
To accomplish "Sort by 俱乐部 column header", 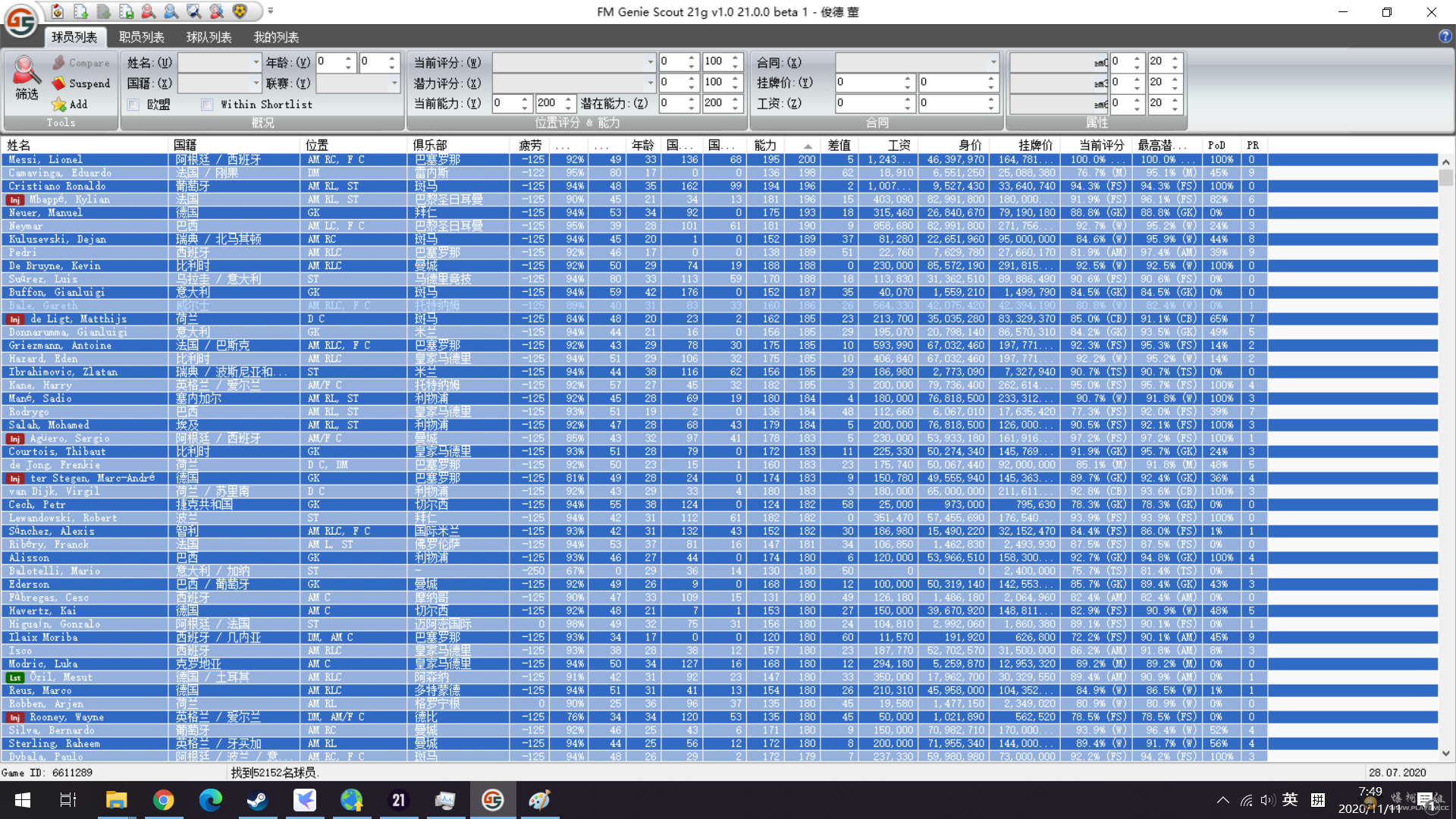I will [x=459, y=145].
